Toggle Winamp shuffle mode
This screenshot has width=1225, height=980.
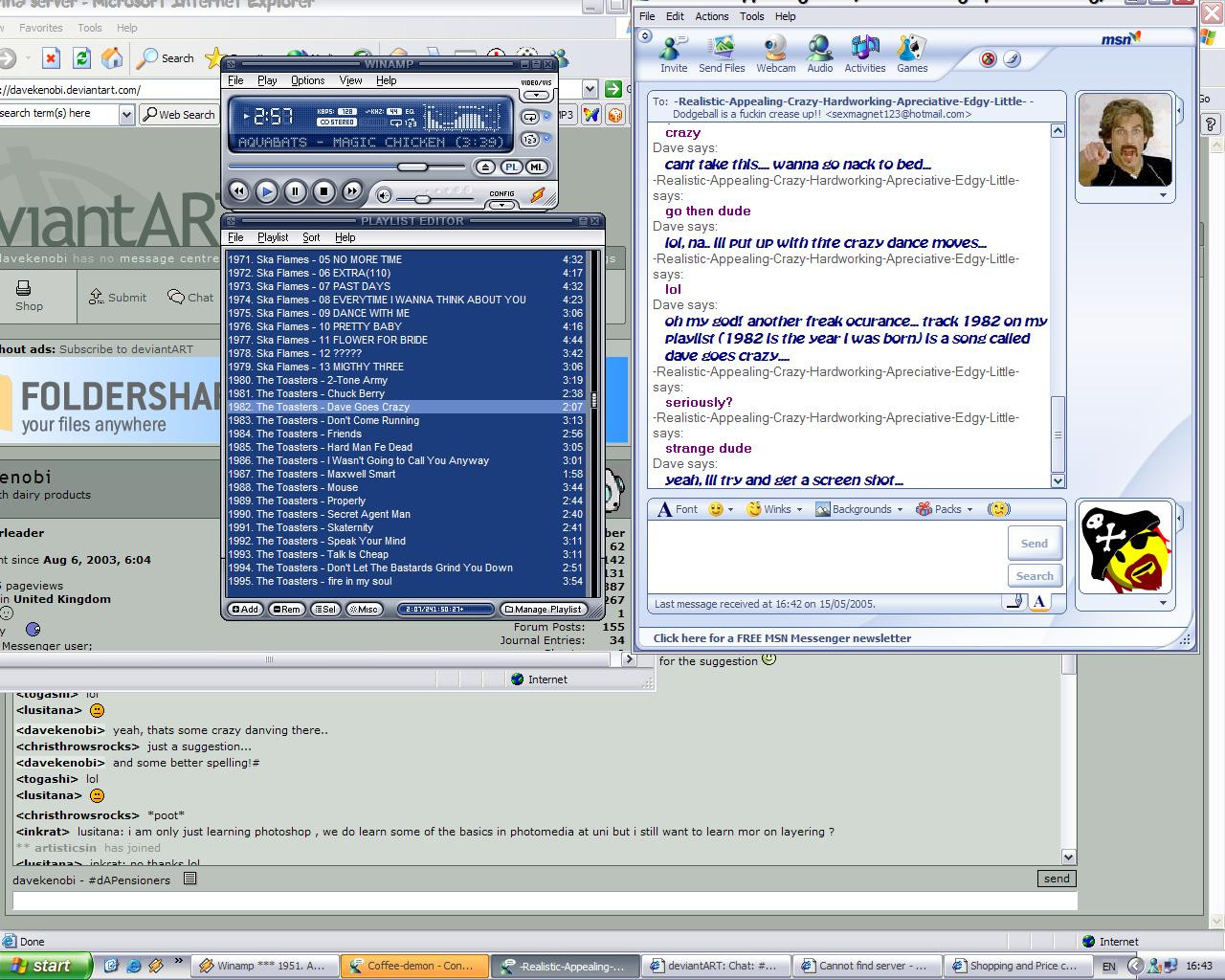point(529,139)
